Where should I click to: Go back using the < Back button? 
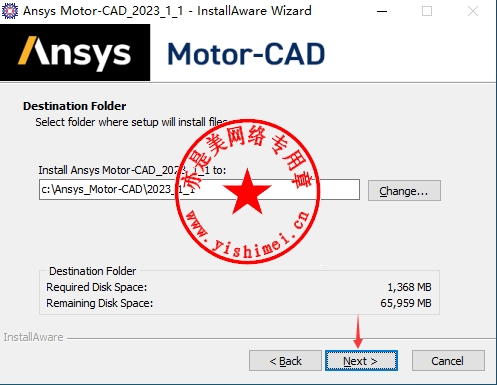pos(285,360)
